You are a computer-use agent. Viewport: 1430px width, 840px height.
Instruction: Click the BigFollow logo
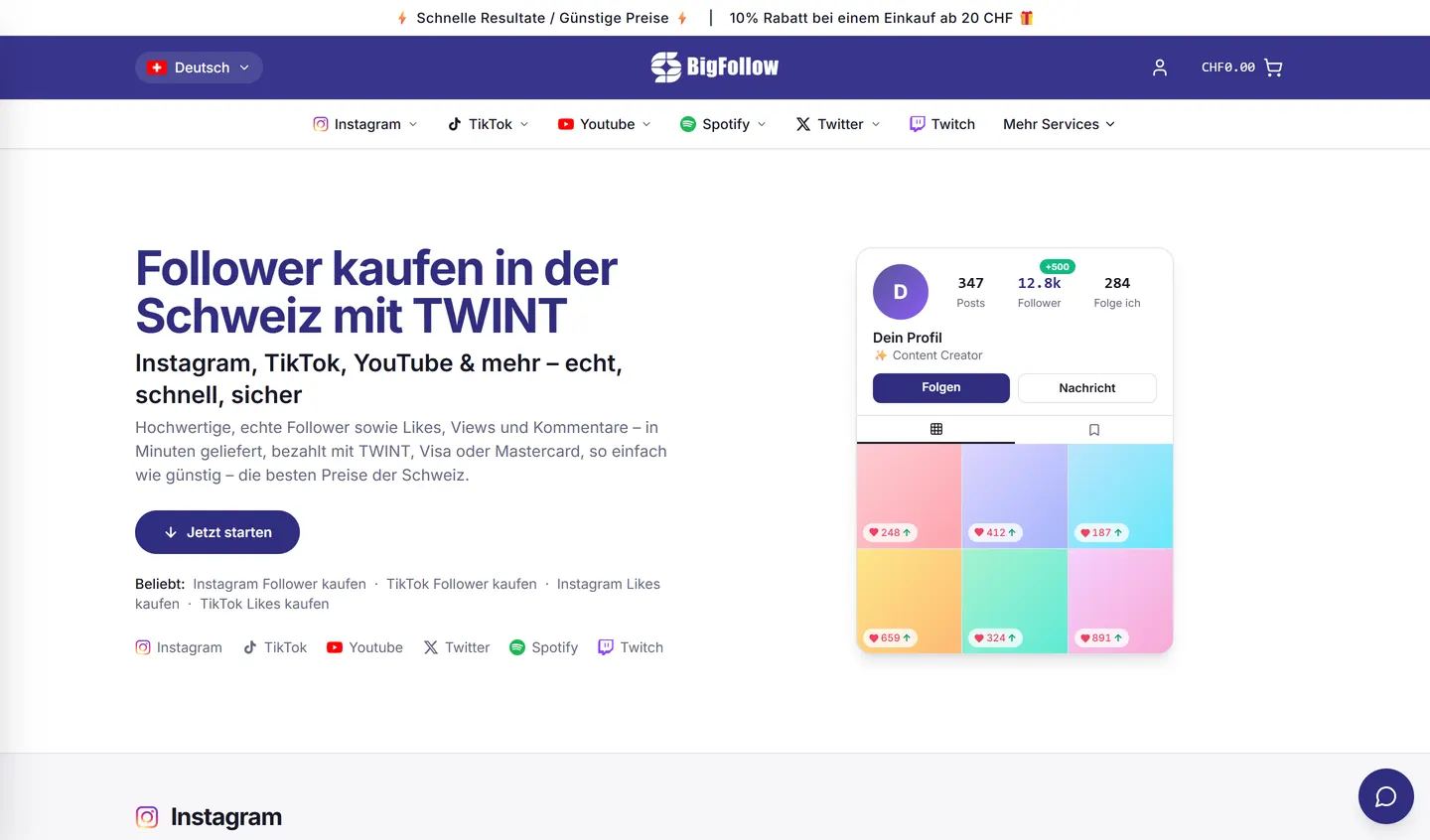(715, 67)
